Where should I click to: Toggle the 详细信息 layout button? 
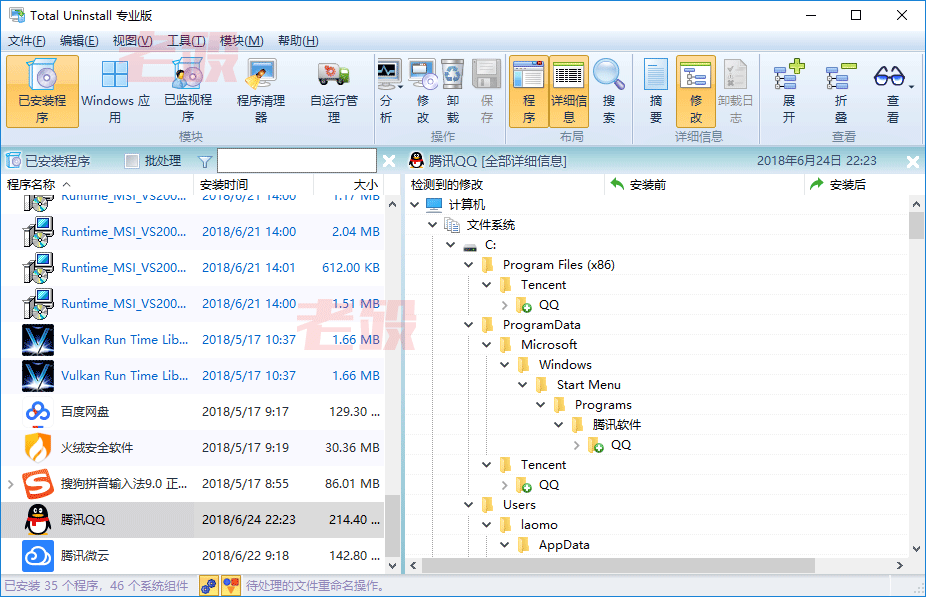(x=569, y=92)
